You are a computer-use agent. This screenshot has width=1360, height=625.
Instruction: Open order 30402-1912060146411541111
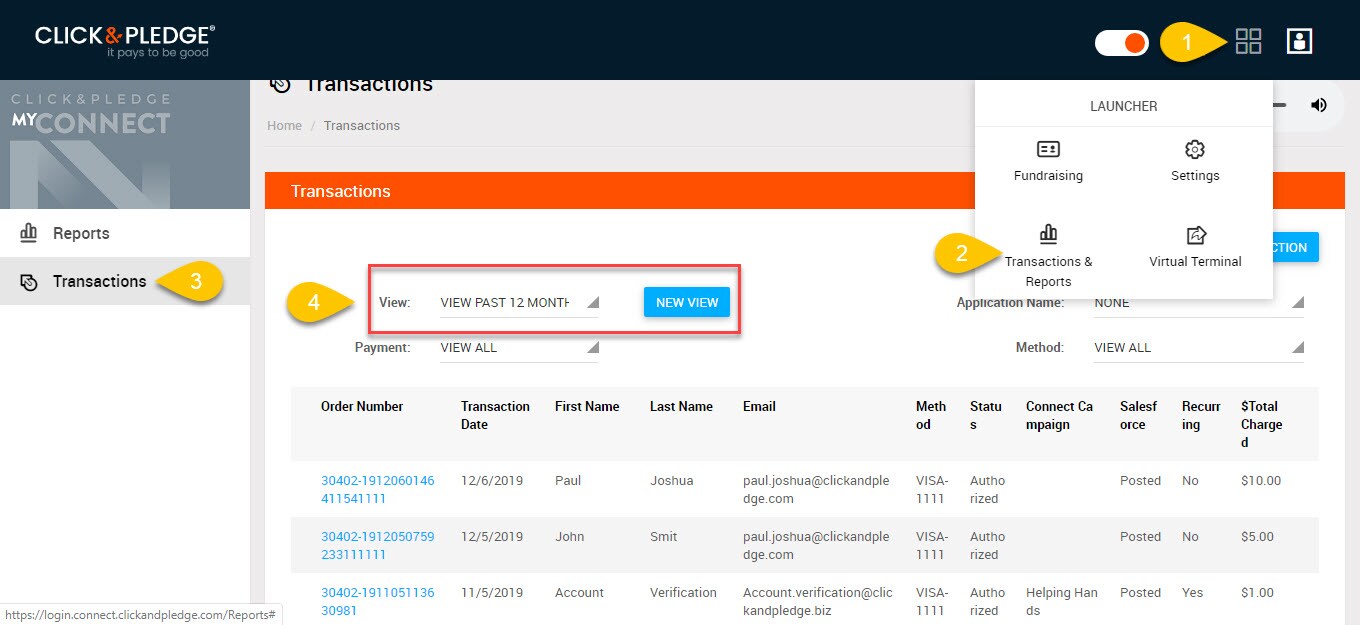coord(378,489)
